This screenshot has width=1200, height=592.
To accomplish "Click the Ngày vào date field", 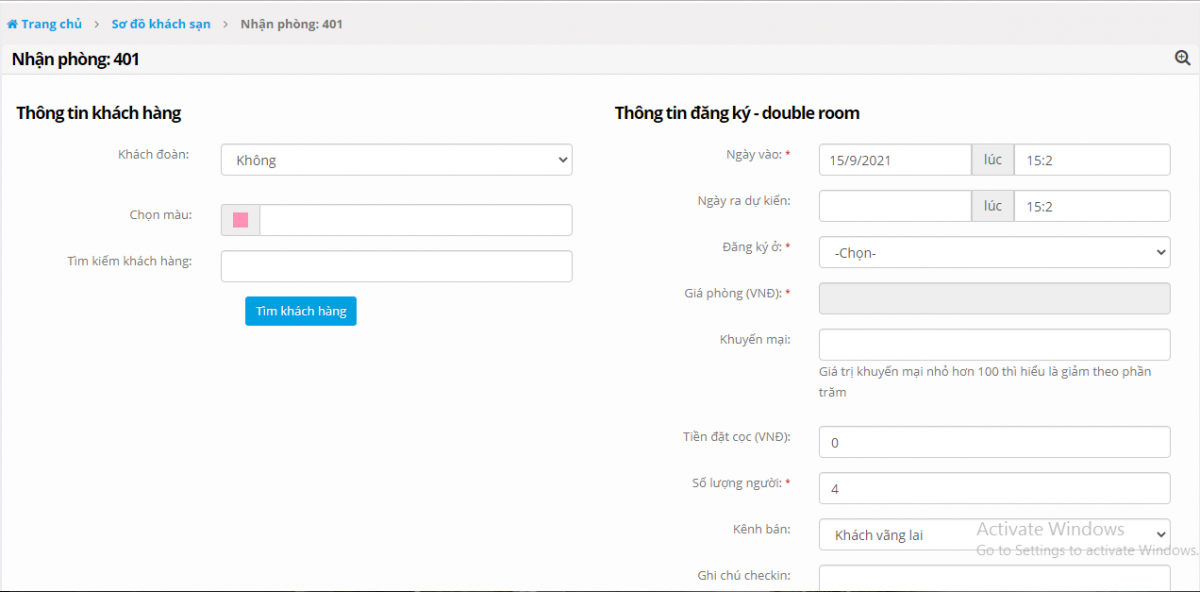I will coord(894,160).
